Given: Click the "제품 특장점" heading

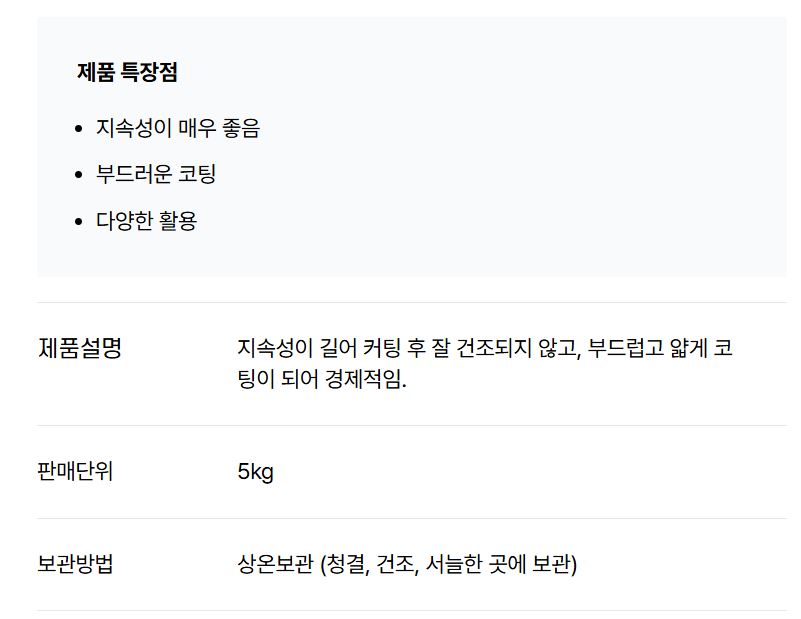Looking at the screenshot, I should tap(127, 72).
